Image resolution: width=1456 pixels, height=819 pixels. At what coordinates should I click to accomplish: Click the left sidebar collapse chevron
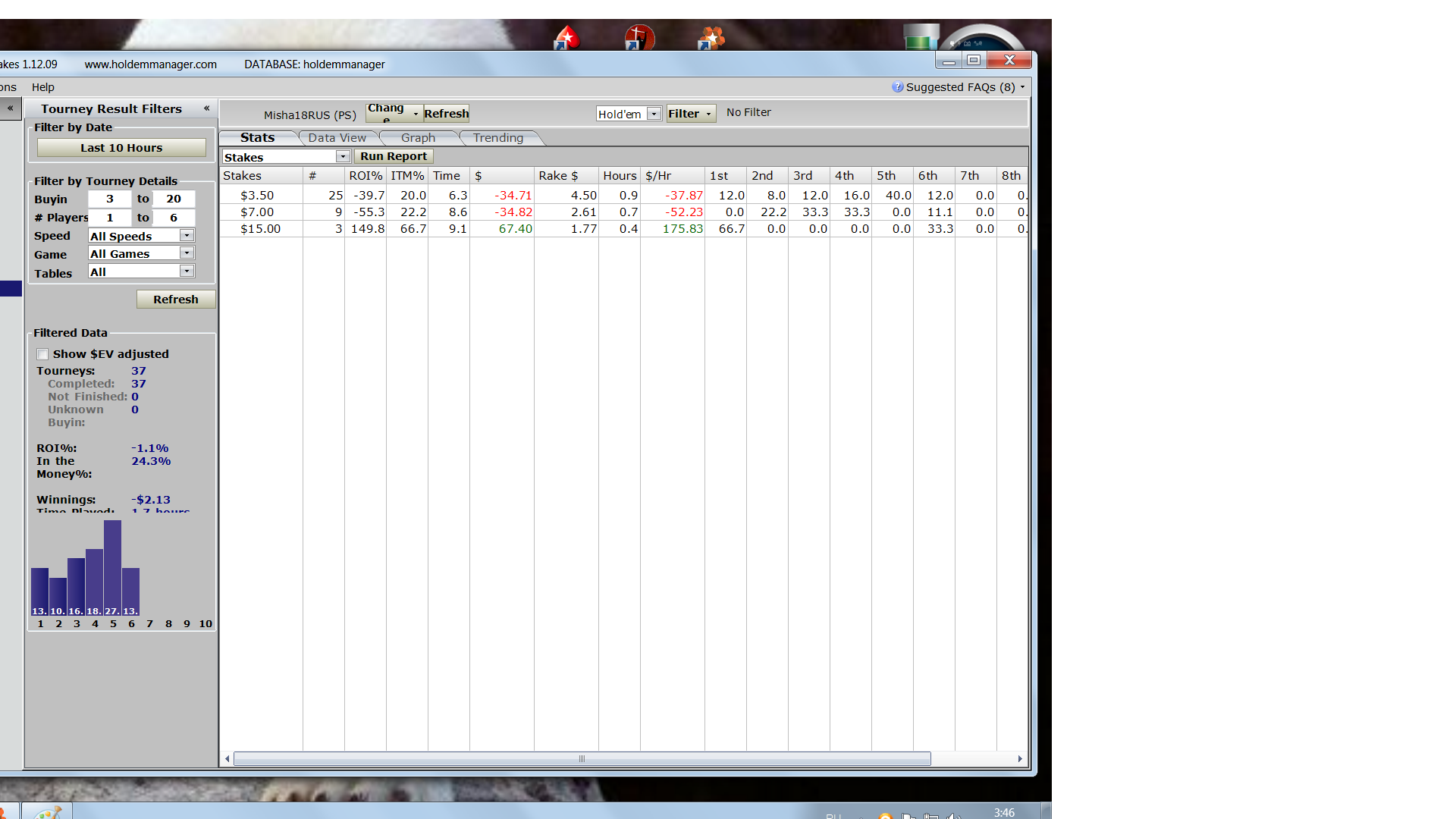pos(11,108)
